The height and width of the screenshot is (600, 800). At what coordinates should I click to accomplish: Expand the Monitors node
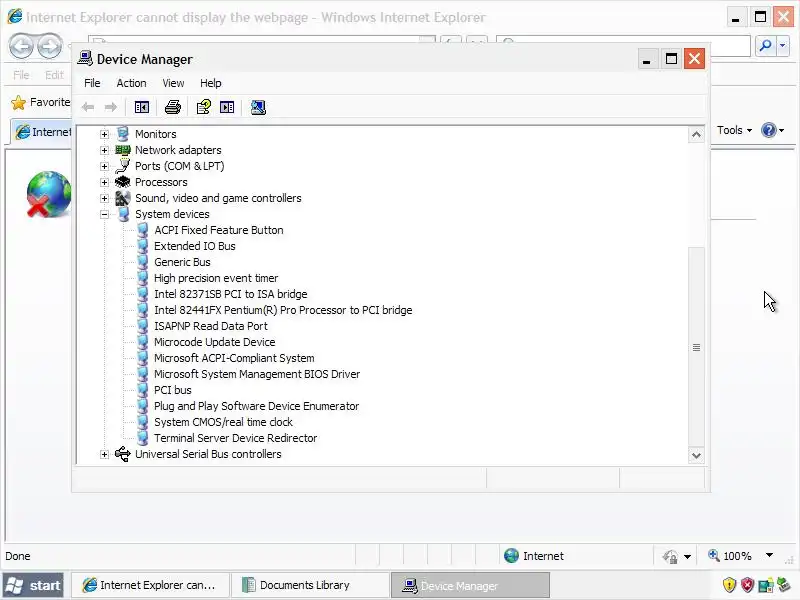point(104,134)
